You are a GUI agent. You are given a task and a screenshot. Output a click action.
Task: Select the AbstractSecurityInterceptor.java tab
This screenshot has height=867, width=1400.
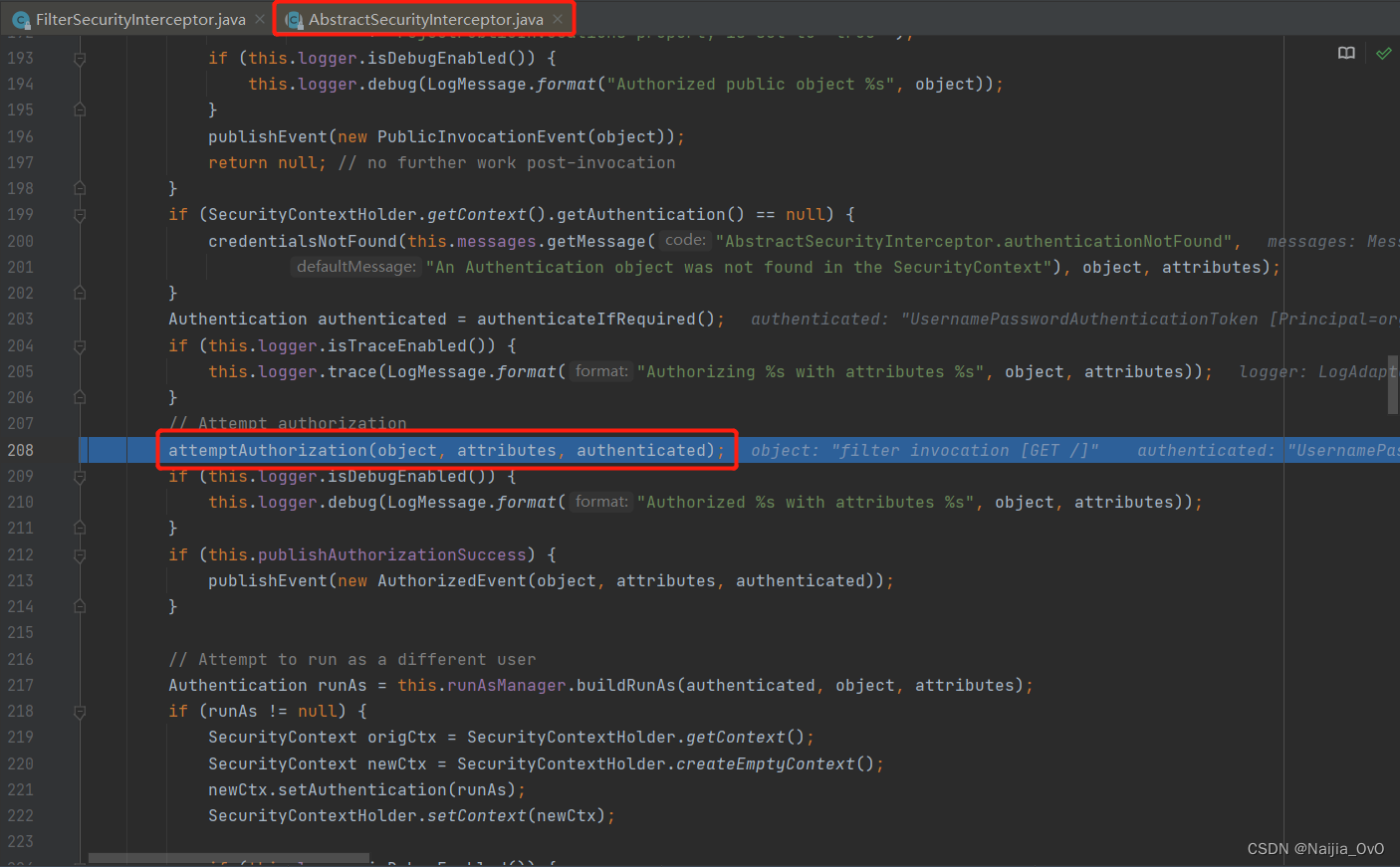pos(425,19)
